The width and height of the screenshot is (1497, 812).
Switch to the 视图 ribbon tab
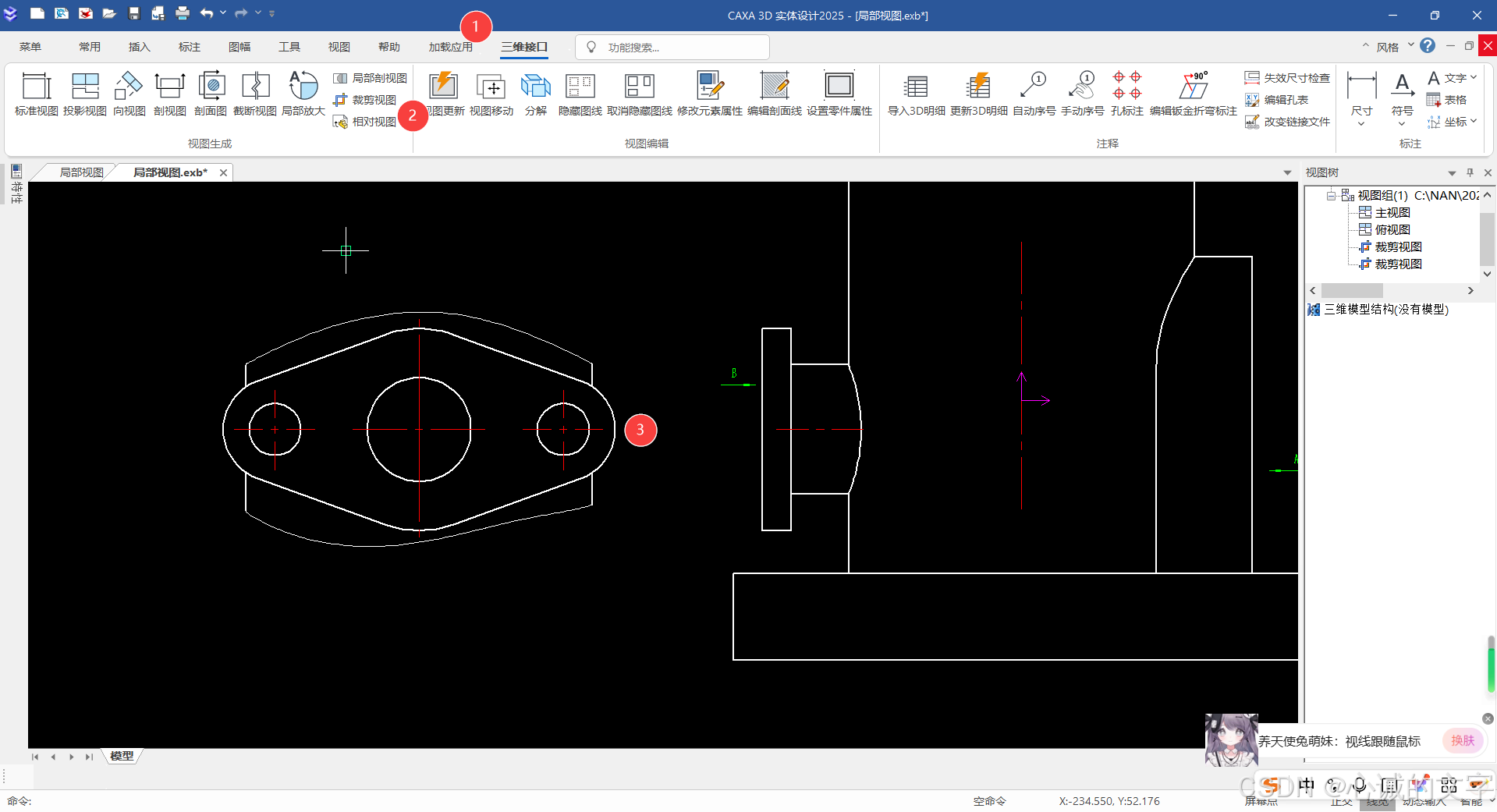pos(339,47)
